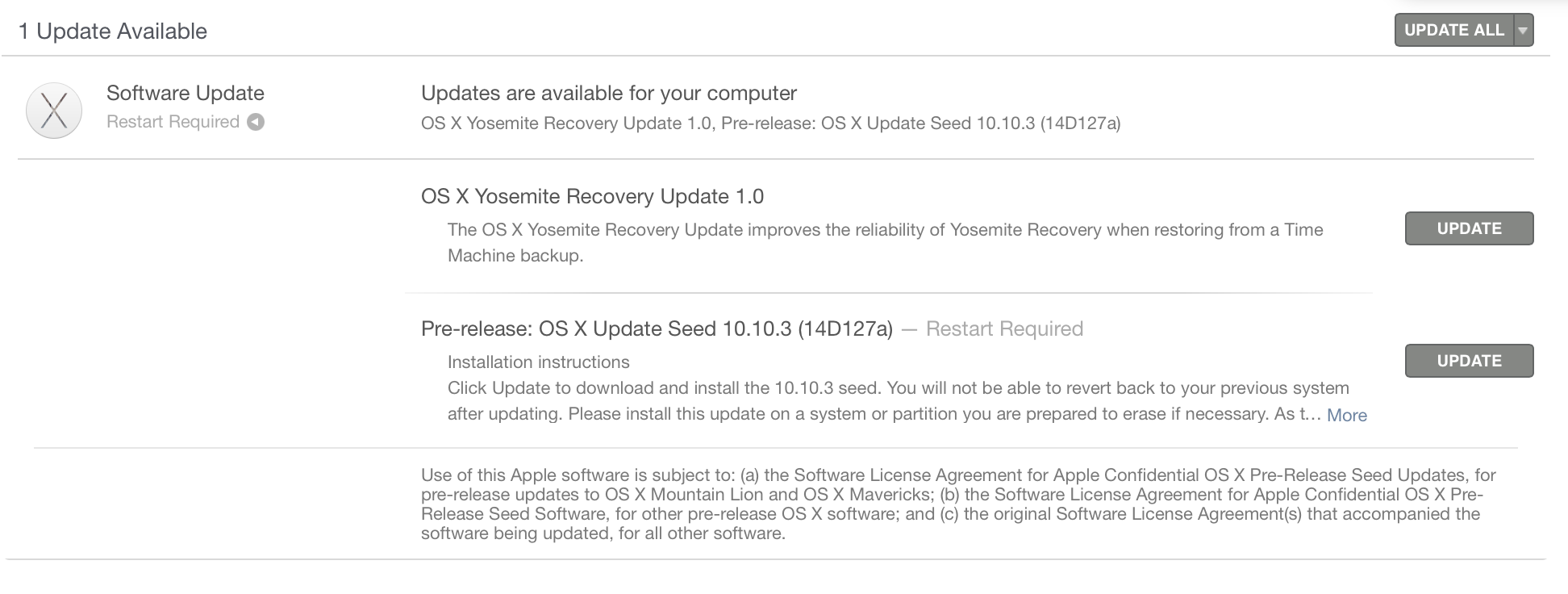Click "Updates are available for your computer" heading

[x=609, y=93]
